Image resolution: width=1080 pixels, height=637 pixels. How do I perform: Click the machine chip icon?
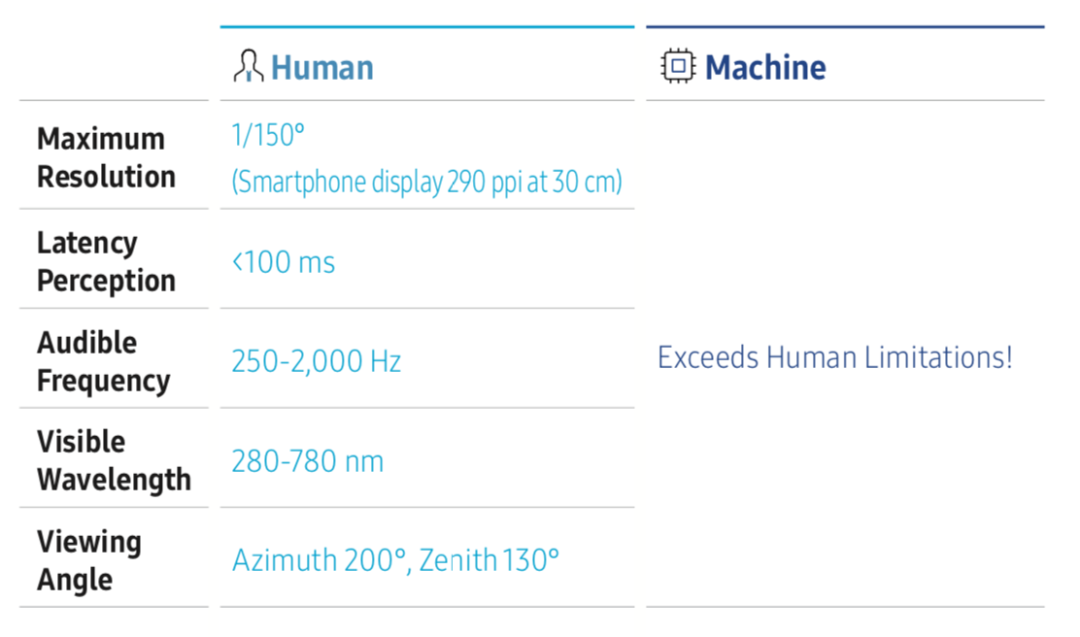coord(678,66)
